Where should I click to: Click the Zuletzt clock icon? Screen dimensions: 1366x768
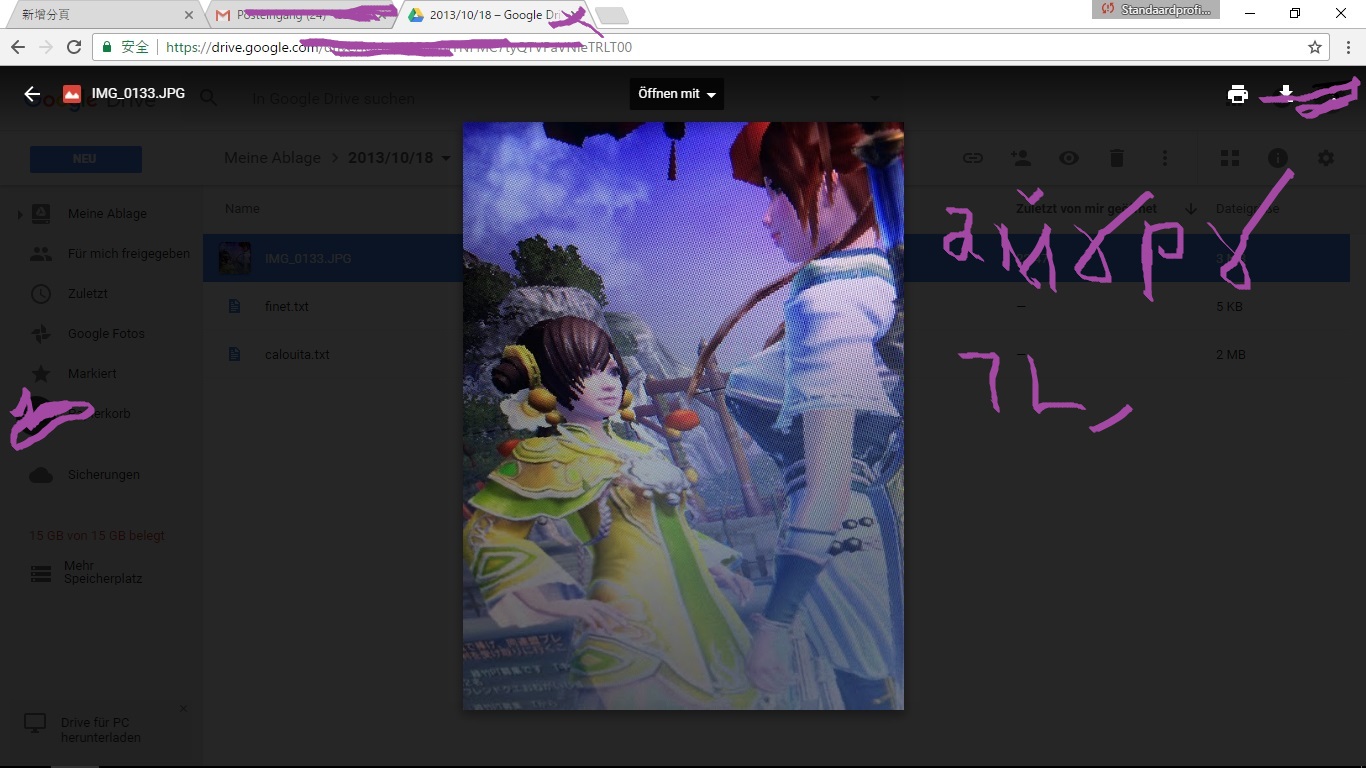click(41, 294)
